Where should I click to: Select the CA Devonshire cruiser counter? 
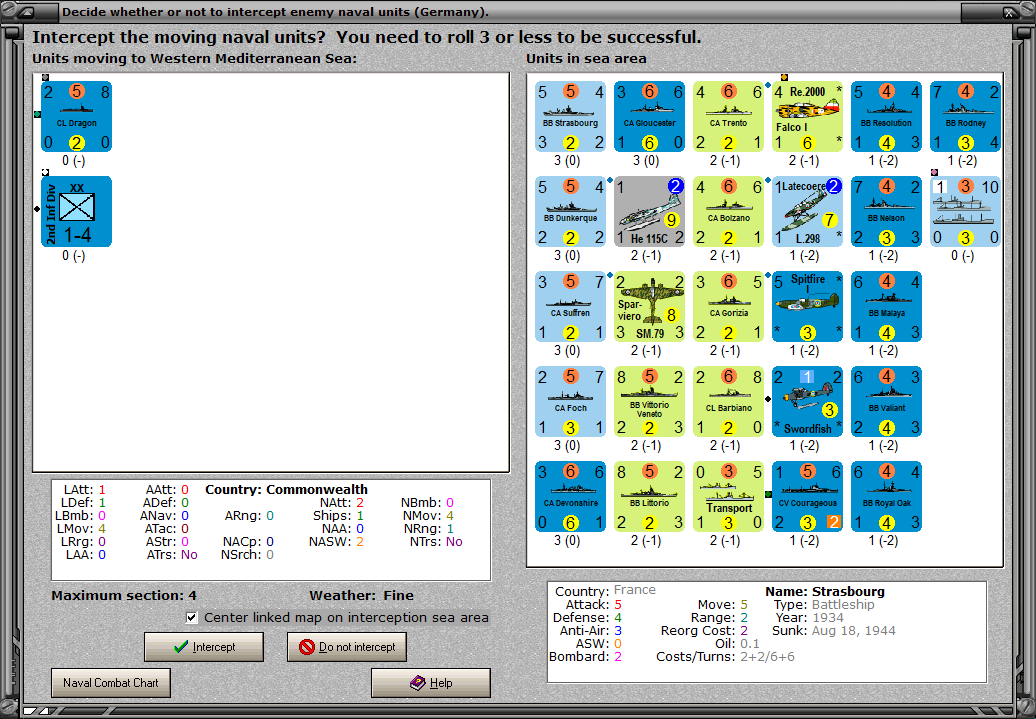click(x=570, y=495)
